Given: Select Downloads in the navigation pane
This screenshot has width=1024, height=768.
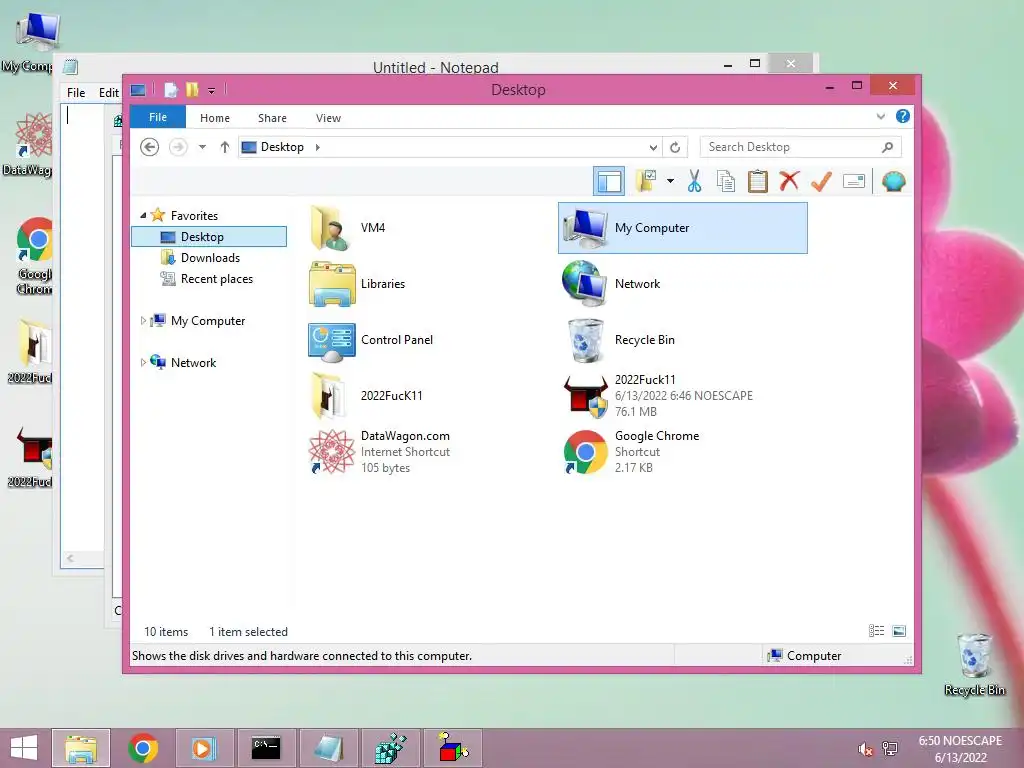Looking at the screenshot, I should (210, 257).
